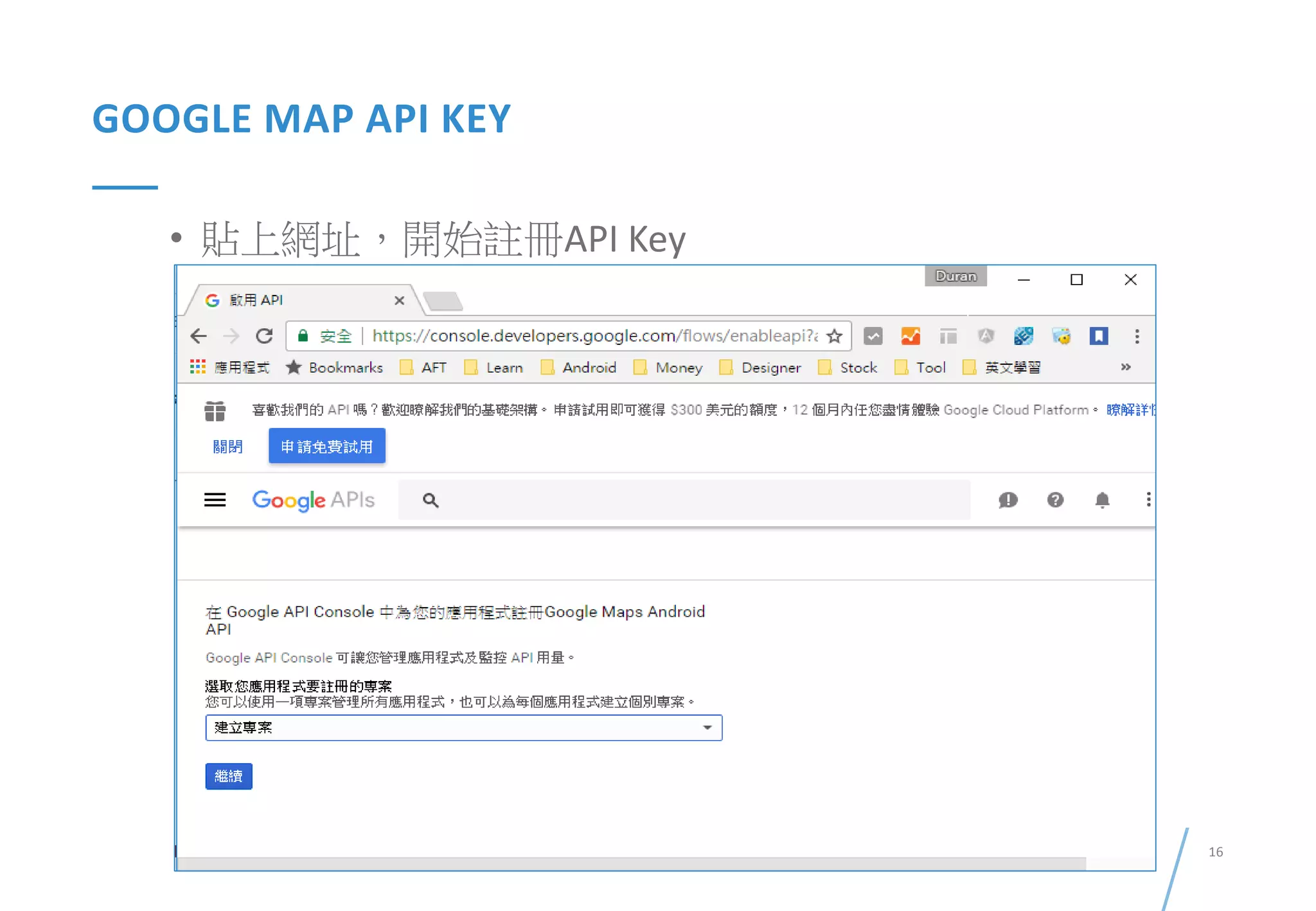This screenshot has height=911, width=1316.
Task: Click the Google APIs logo
Action: 313,500
